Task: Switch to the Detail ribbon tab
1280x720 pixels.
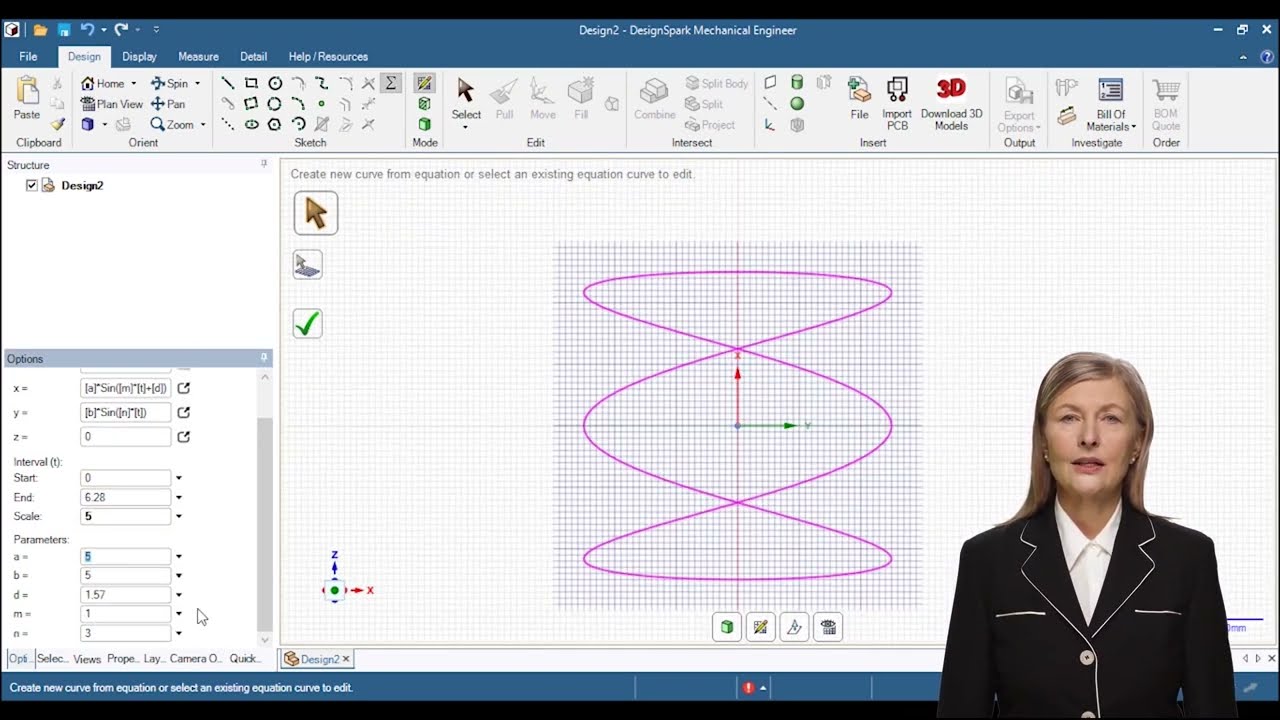Action: (253, 57)
